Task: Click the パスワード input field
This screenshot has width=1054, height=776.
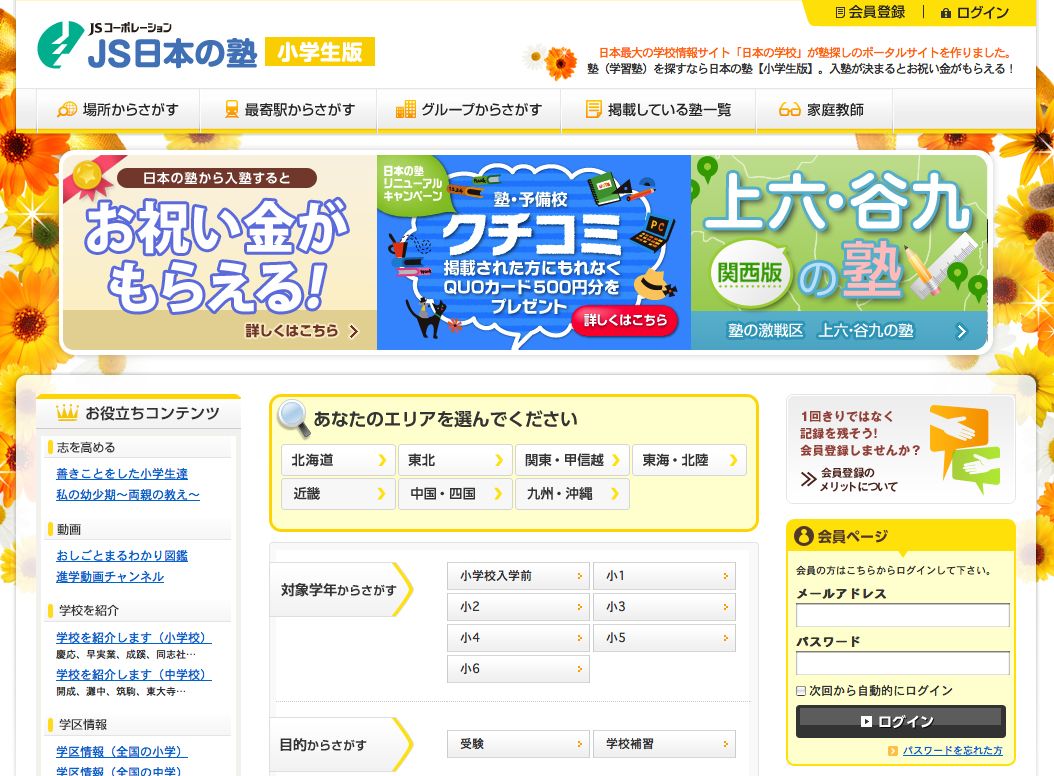Action: pyautogui.click(x=903, y=662)
